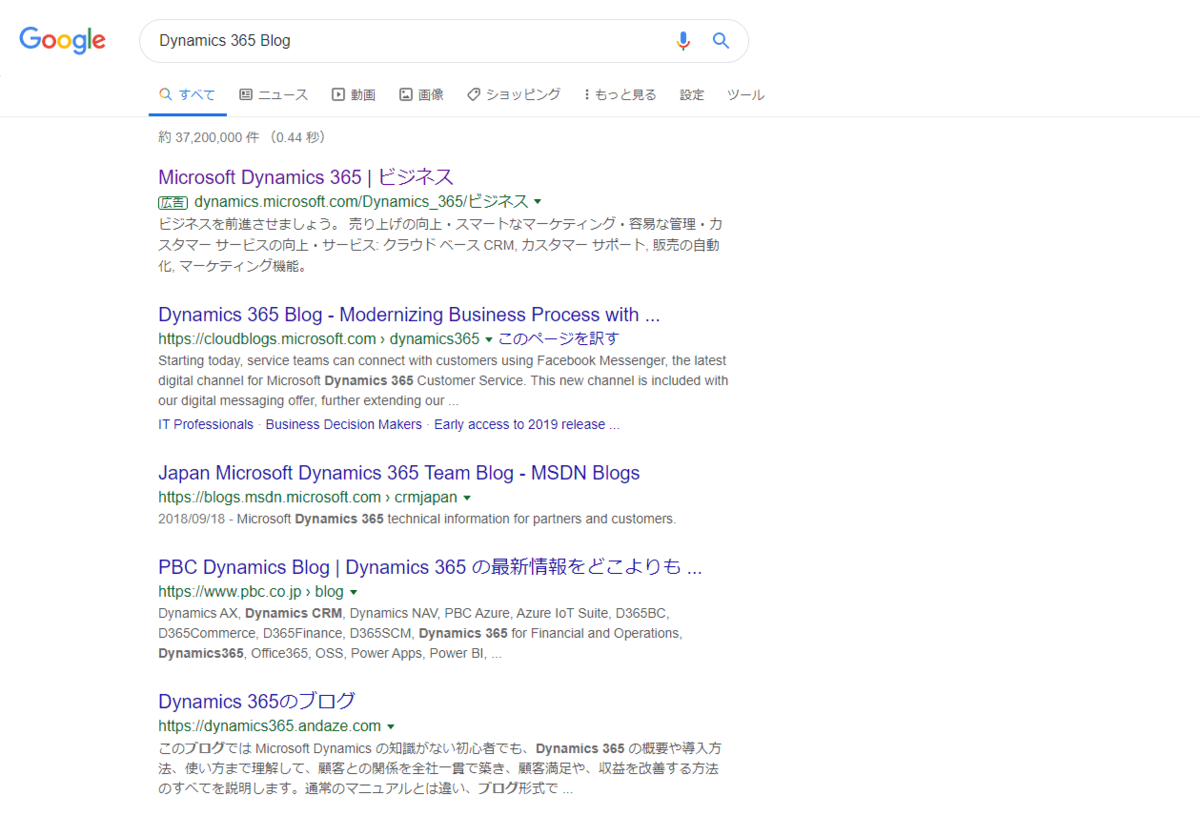Click the Google logo
This screenshot has width=1200, height=816.
62,40
